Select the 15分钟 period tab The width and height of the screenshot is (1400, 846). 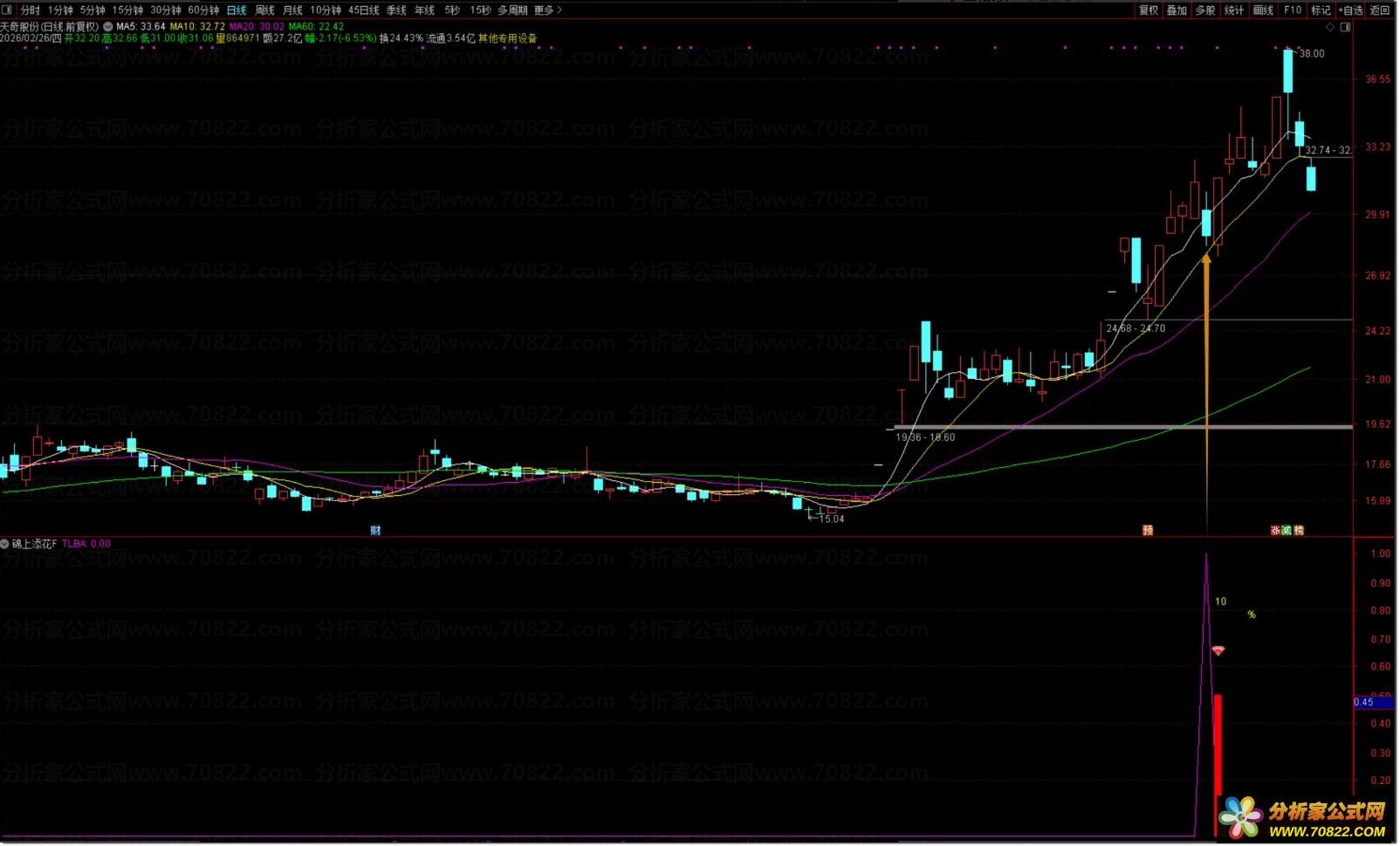127,10
